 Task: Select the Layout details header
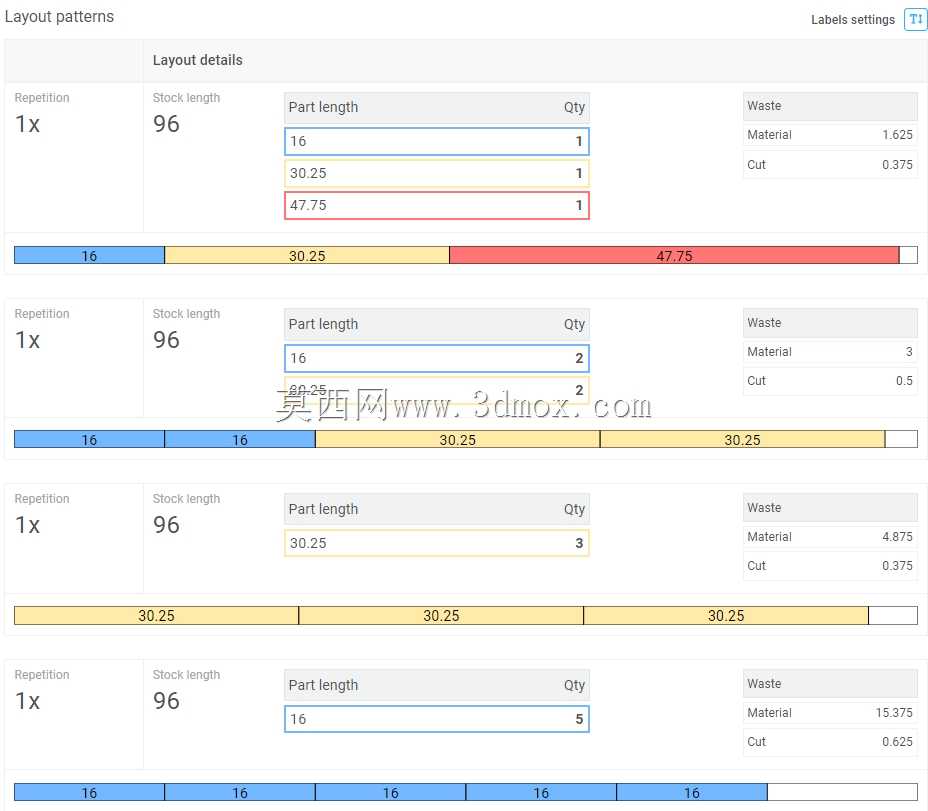(197, 60)
